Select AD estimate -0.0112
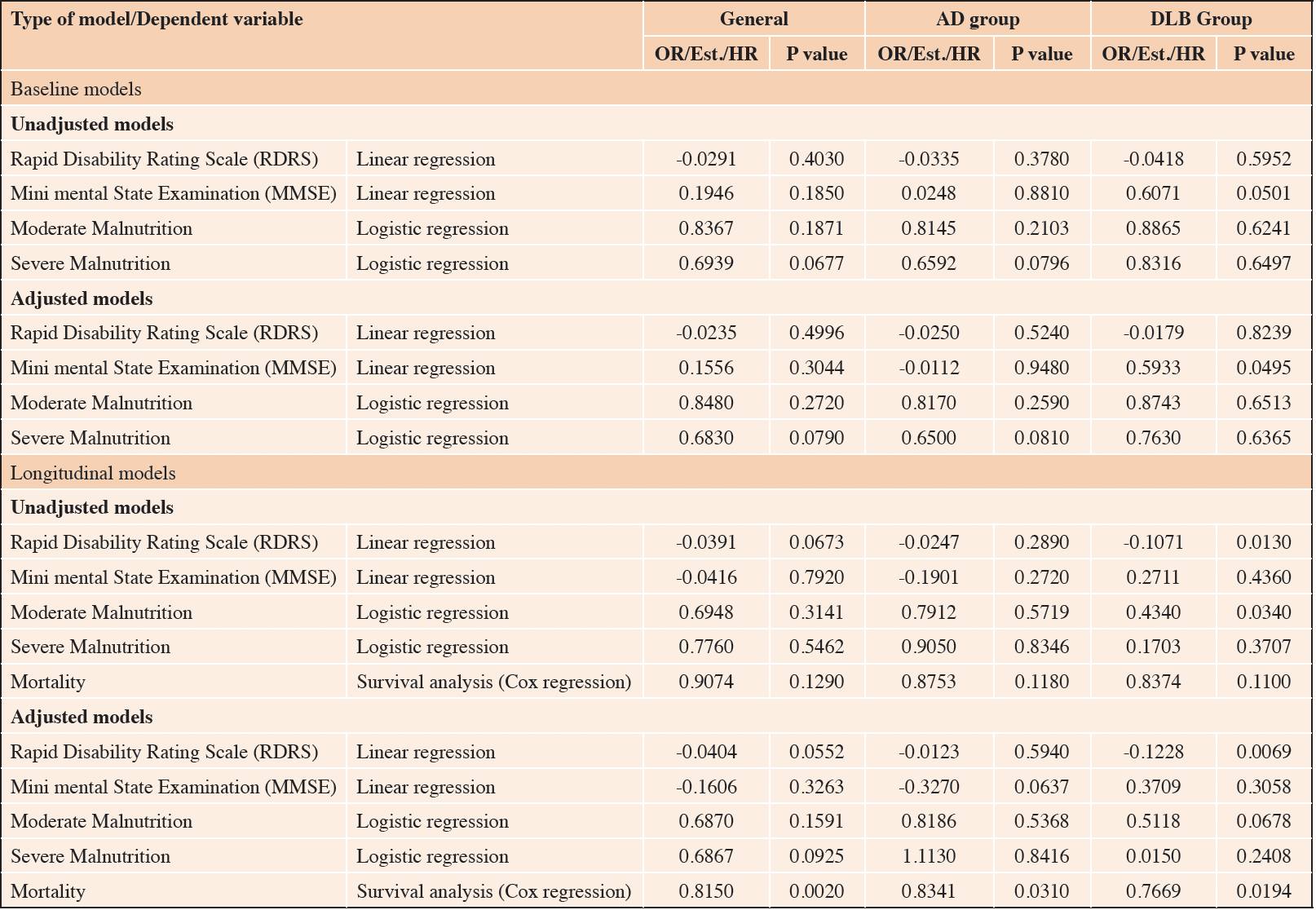 pyautogui.click(x=929, y=368)
